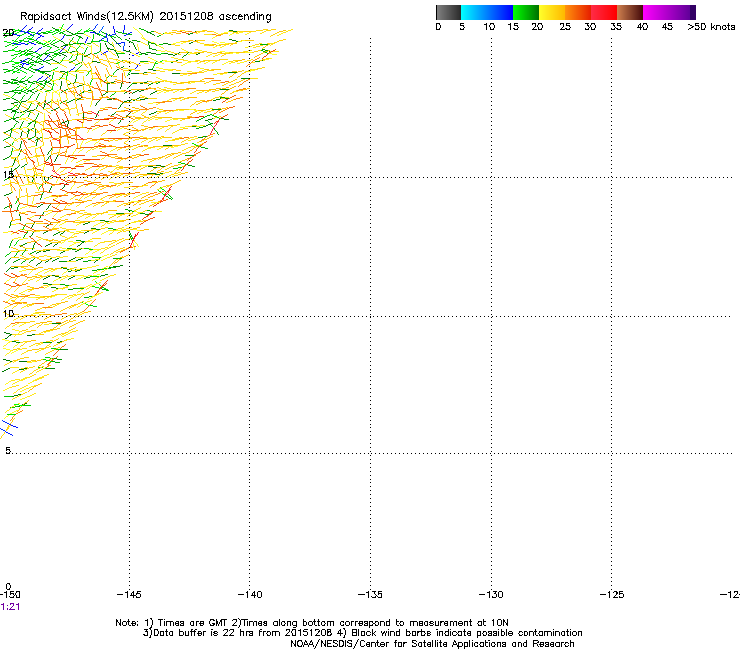Image resolution: width=740 pixels, height=650 pixels.
Task: Select the cyan-blue 5-15 knots legend color
Action: pyautogui.click(x=487, y=12)
